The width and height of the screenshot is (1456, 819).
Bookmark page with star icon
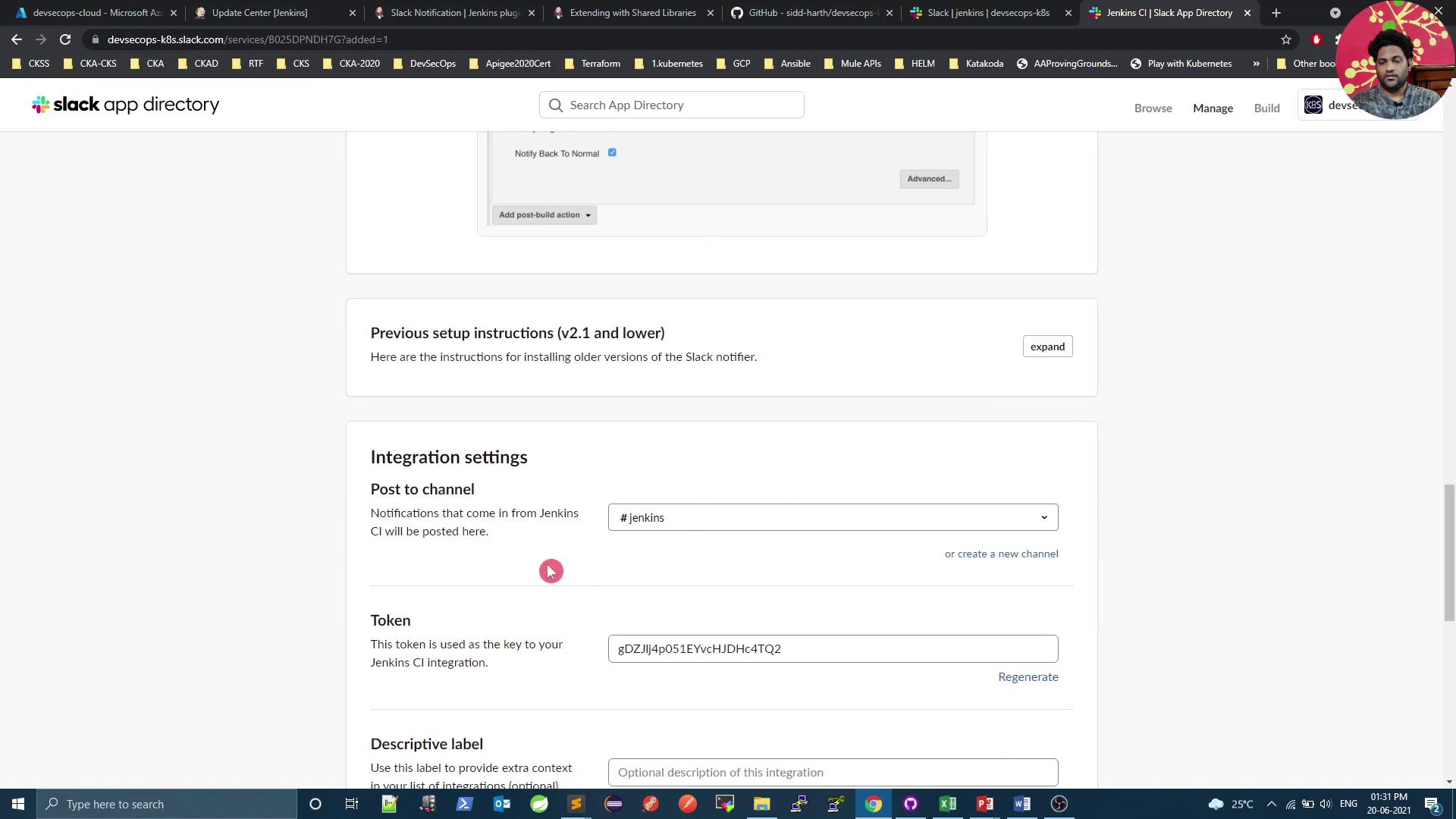pos(1286,39)
